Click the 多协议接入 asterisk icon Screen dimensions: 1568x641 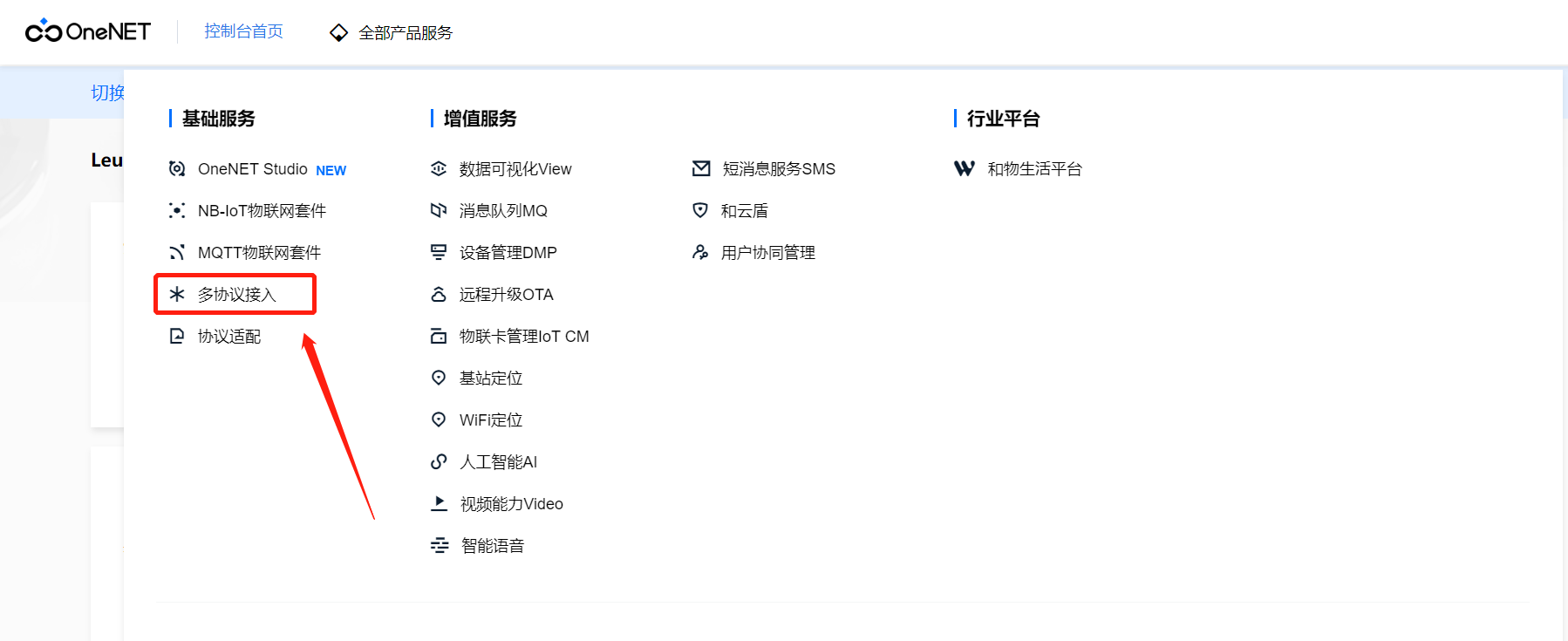(177, 294)
